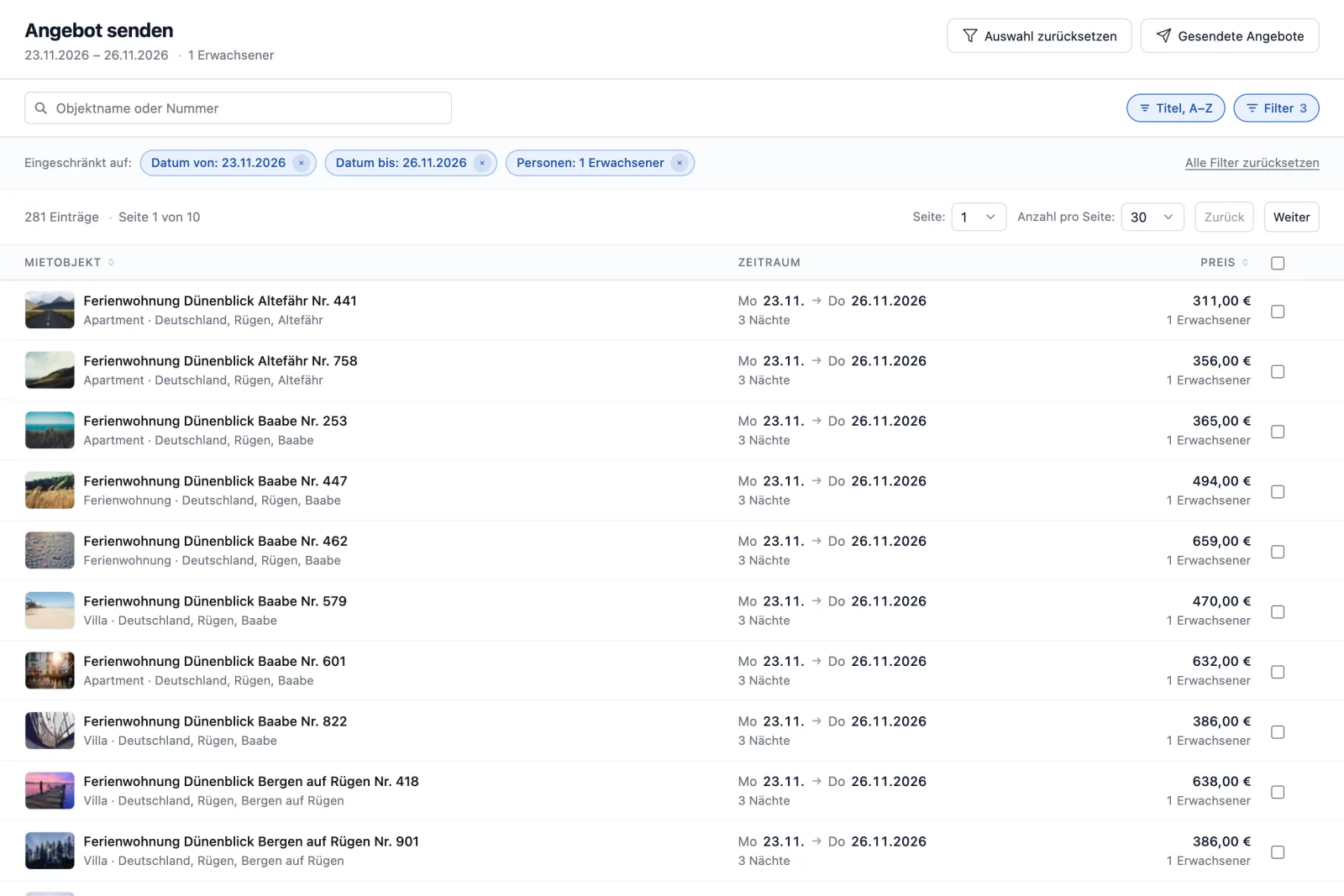Image resolution: width=1344 pixels, height=896 pixels.
Task: Focus the 'Objektname oder Nummer' search field
Action: 238,108
